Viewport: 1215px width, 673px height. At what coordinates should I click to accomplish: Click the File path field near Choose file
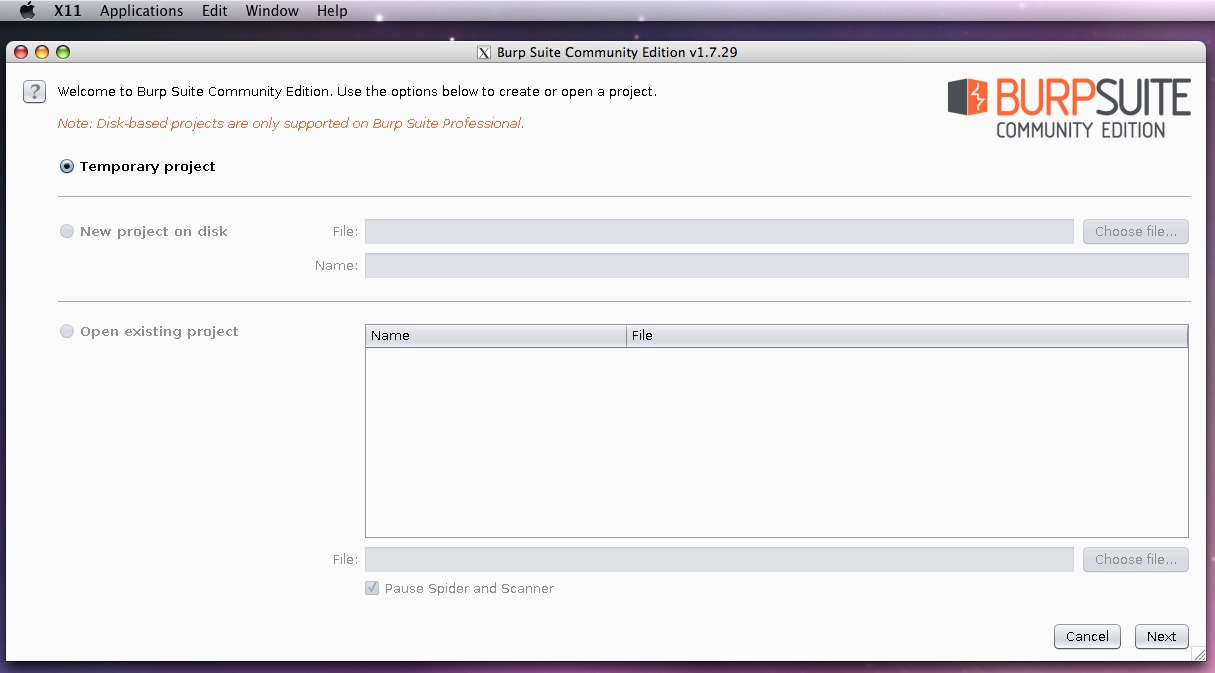(719, 559)
